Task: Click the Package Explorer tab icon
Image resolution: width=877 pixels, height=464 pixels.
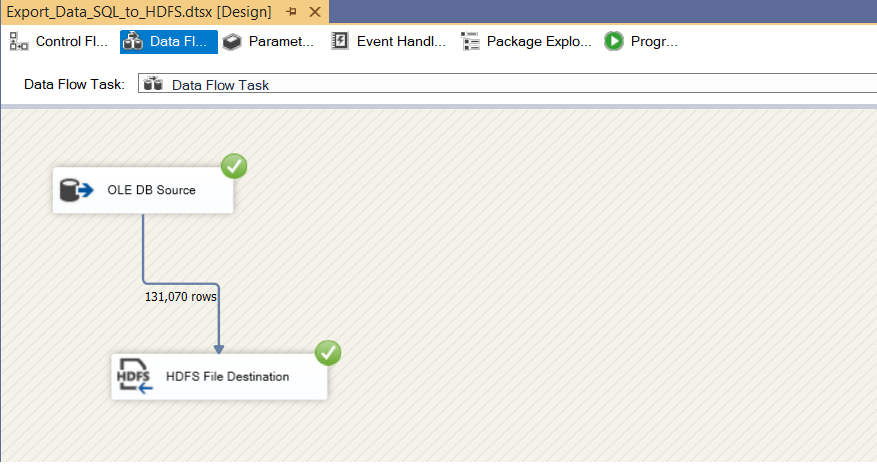Action: (470, 42)
